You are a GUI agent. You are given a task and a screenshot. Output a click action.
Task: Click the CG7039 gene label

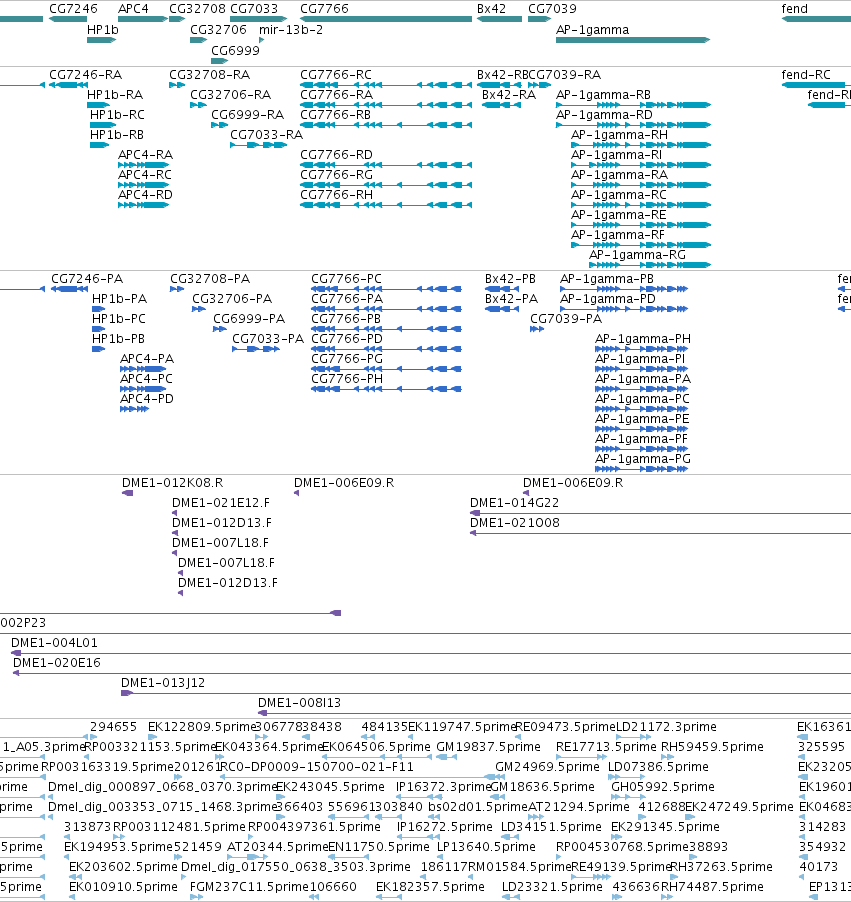pyautogui.click(x=552, y=9)
